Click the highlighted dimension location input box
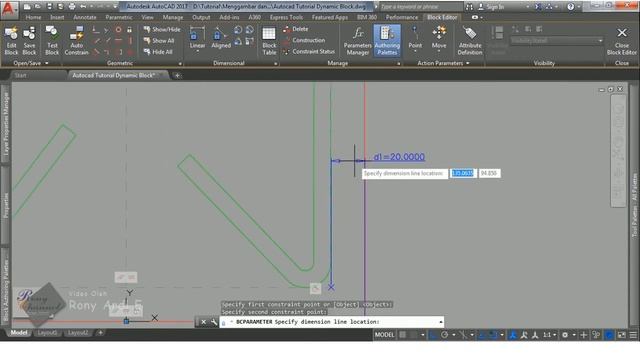640x360 pixels. (462, 173)
